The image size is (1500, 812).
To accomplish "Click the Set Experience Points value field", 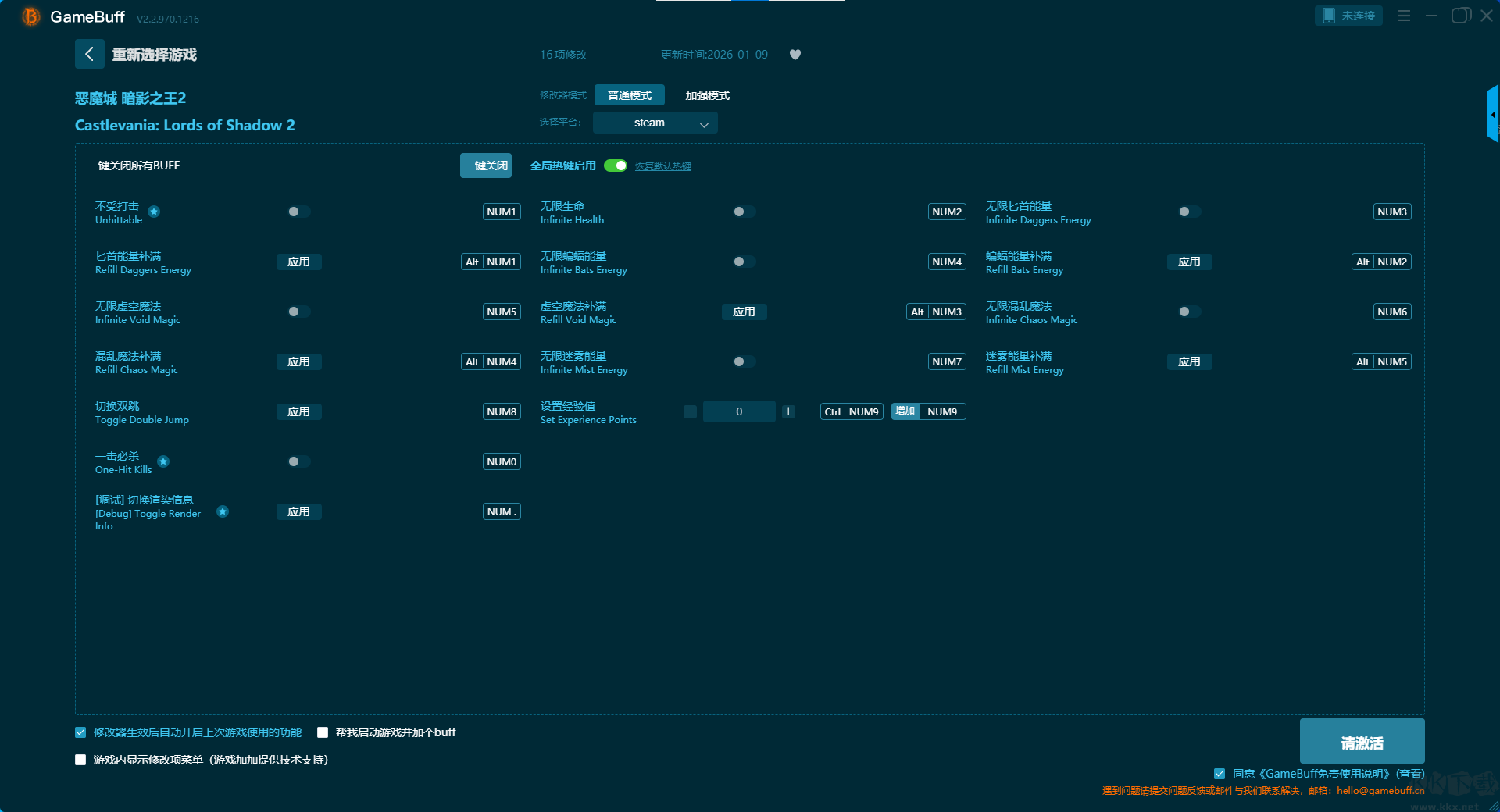I will point(739,411).
